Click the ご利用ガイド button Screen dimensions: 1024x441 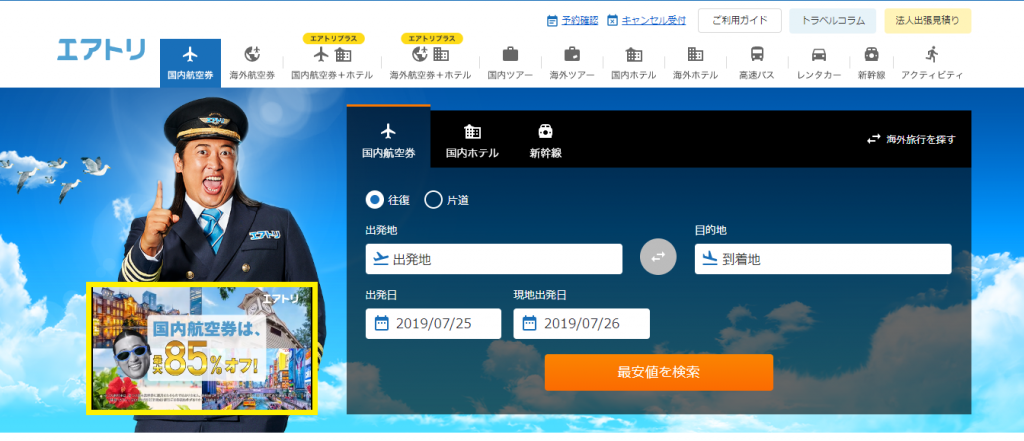[x=740, y=20]
